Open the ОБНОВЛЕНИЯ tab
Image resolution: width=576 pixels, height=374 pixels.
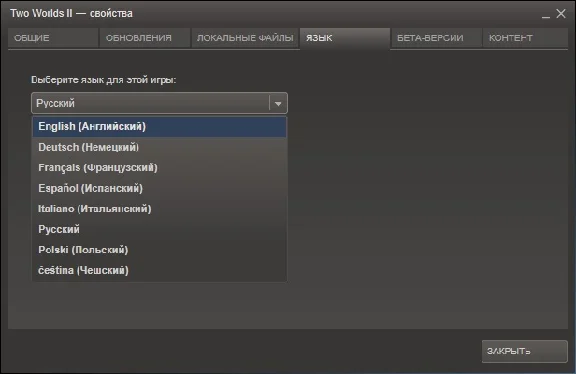click(145, 38)
